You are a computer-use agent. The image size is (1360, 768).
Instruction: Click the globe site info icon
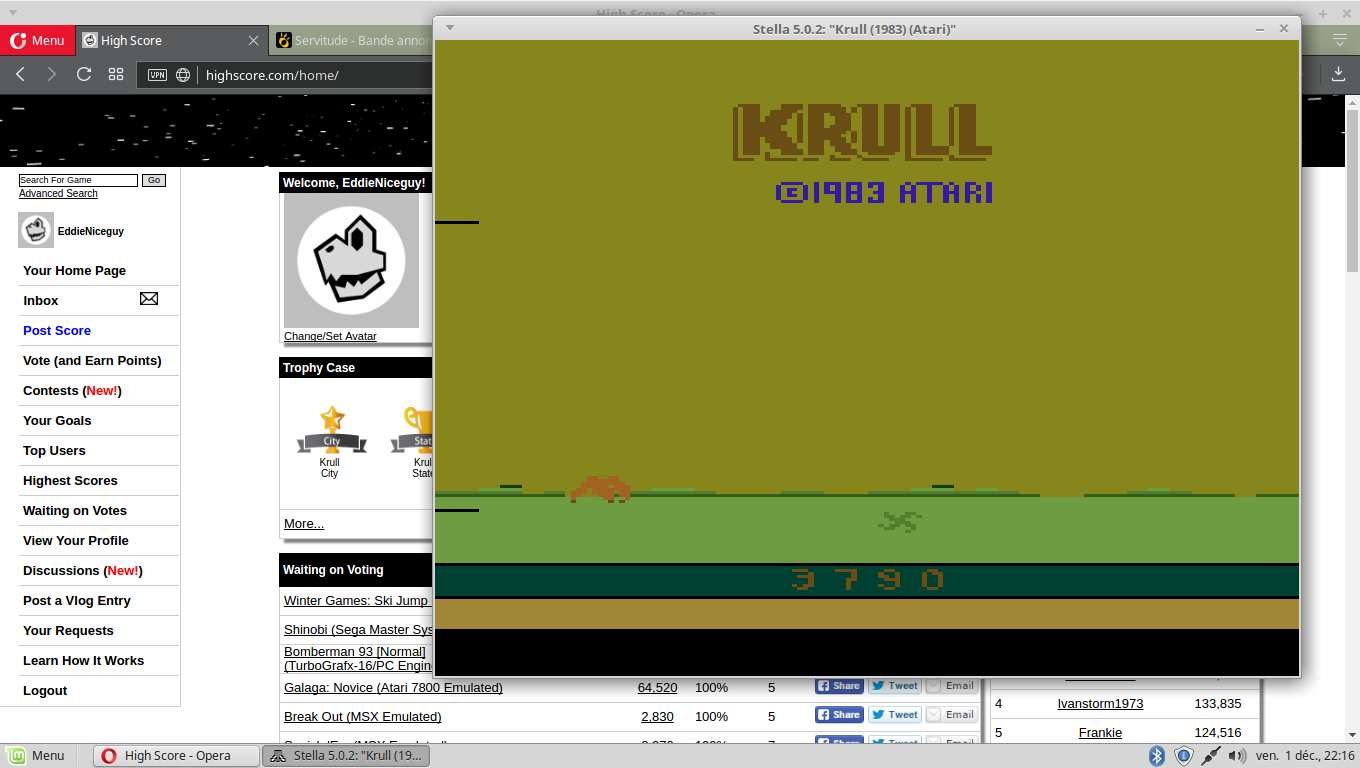[x=183, y=75]
